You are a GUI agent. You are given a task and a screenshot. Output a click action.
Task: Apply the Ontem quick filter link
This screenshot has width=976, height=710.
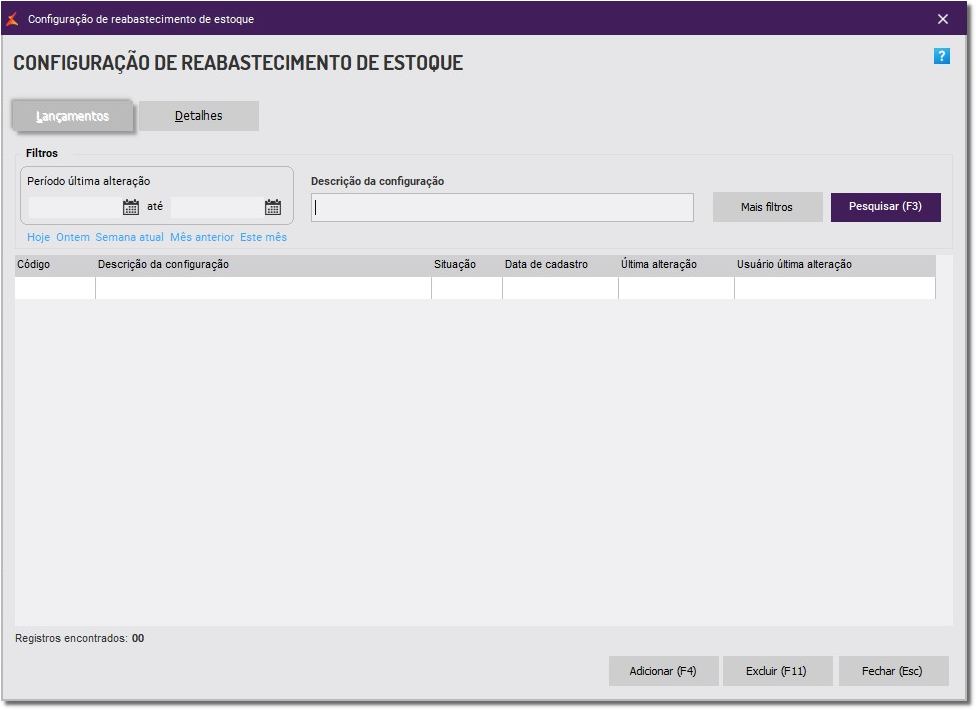coord(73,237)
